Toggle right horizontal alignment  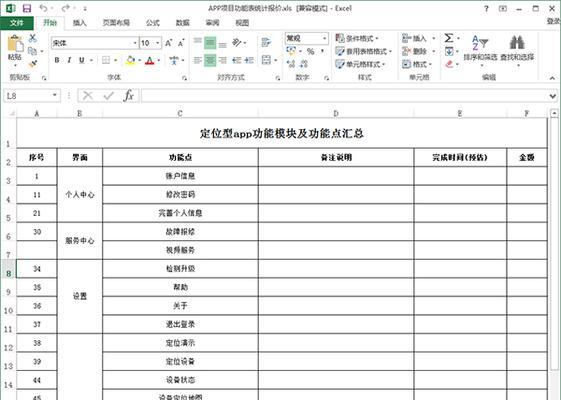coord(223,60)
